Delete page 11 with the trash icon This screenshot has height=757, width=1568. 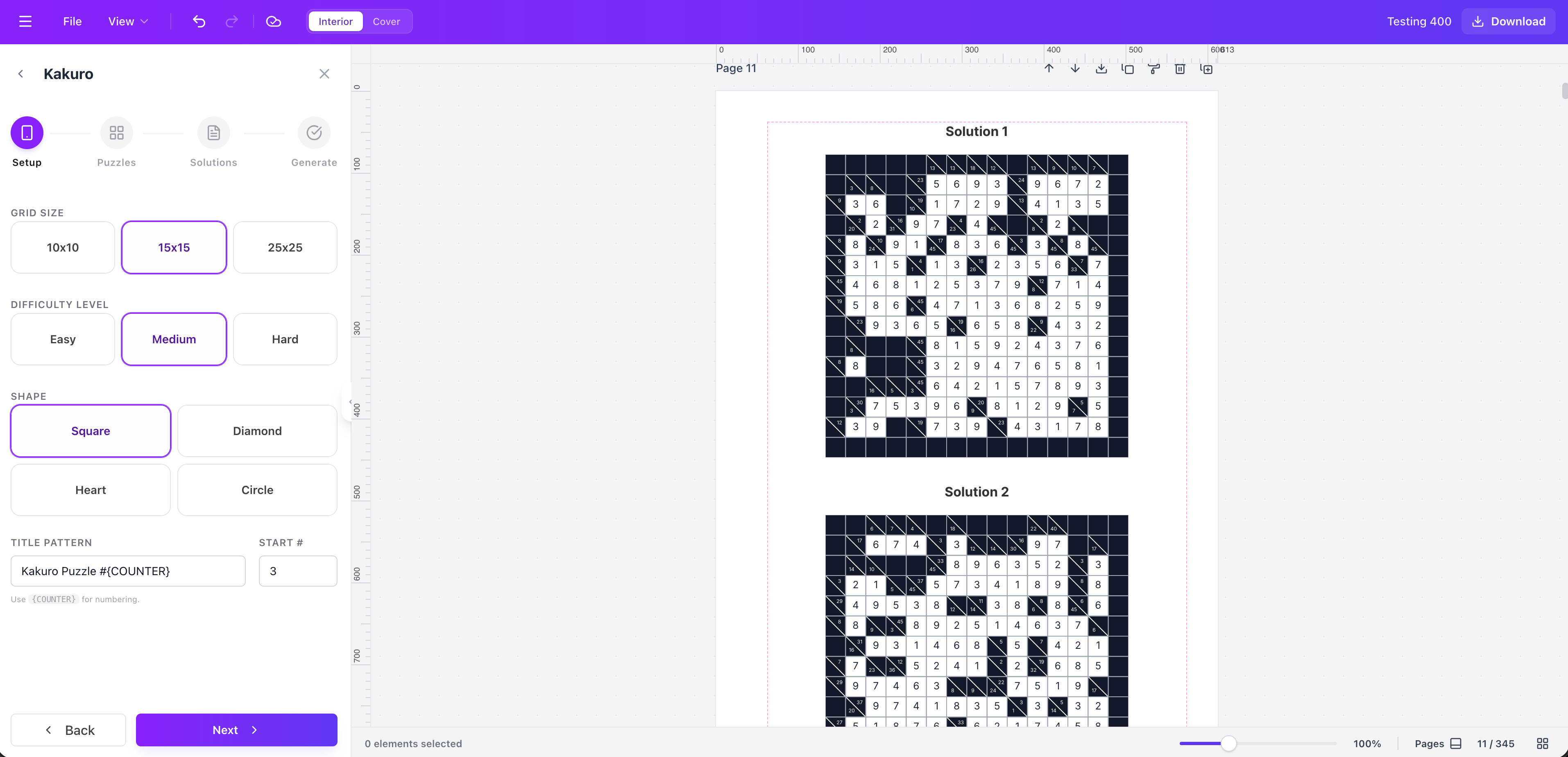(x=1180, y=69)
